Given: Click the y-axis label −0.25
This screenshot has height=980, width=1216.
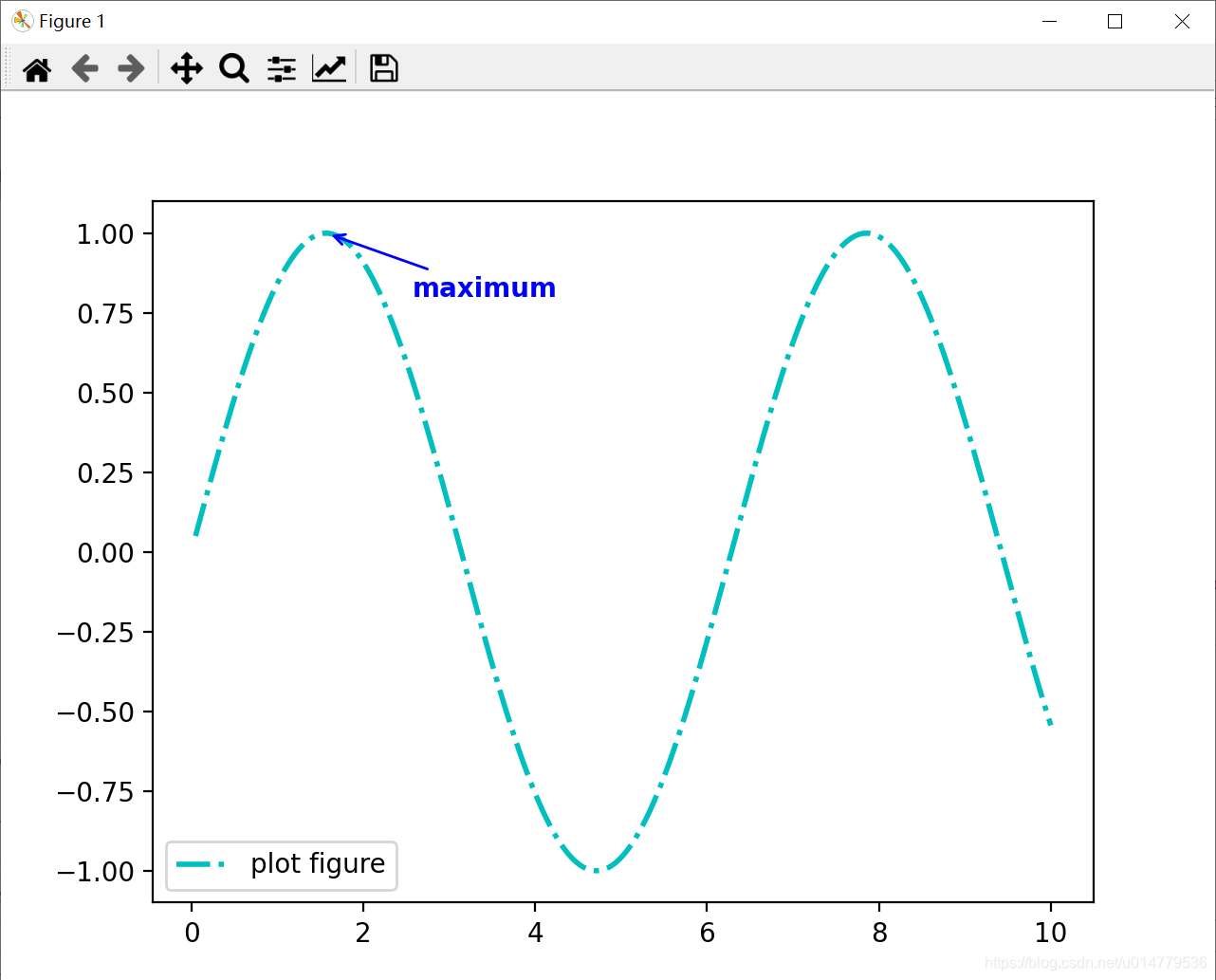Looking at the screenshot, I should 96,633.
